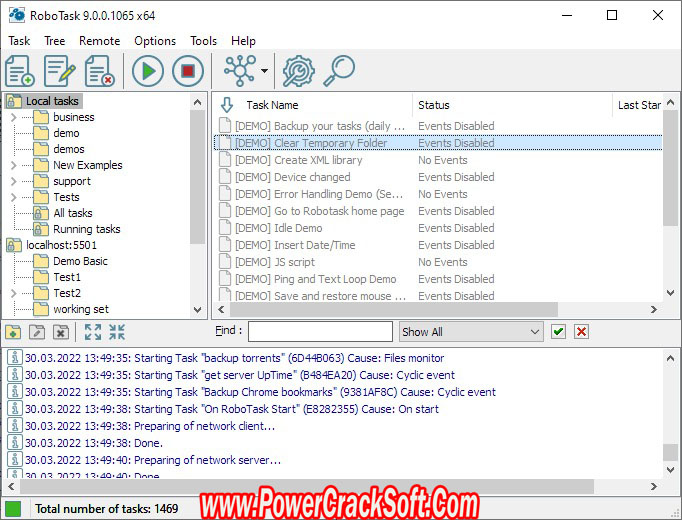The height and width of the screenshot is (520, 682).
Task: Stop the task with the red stop button
Action: [187, 71]
